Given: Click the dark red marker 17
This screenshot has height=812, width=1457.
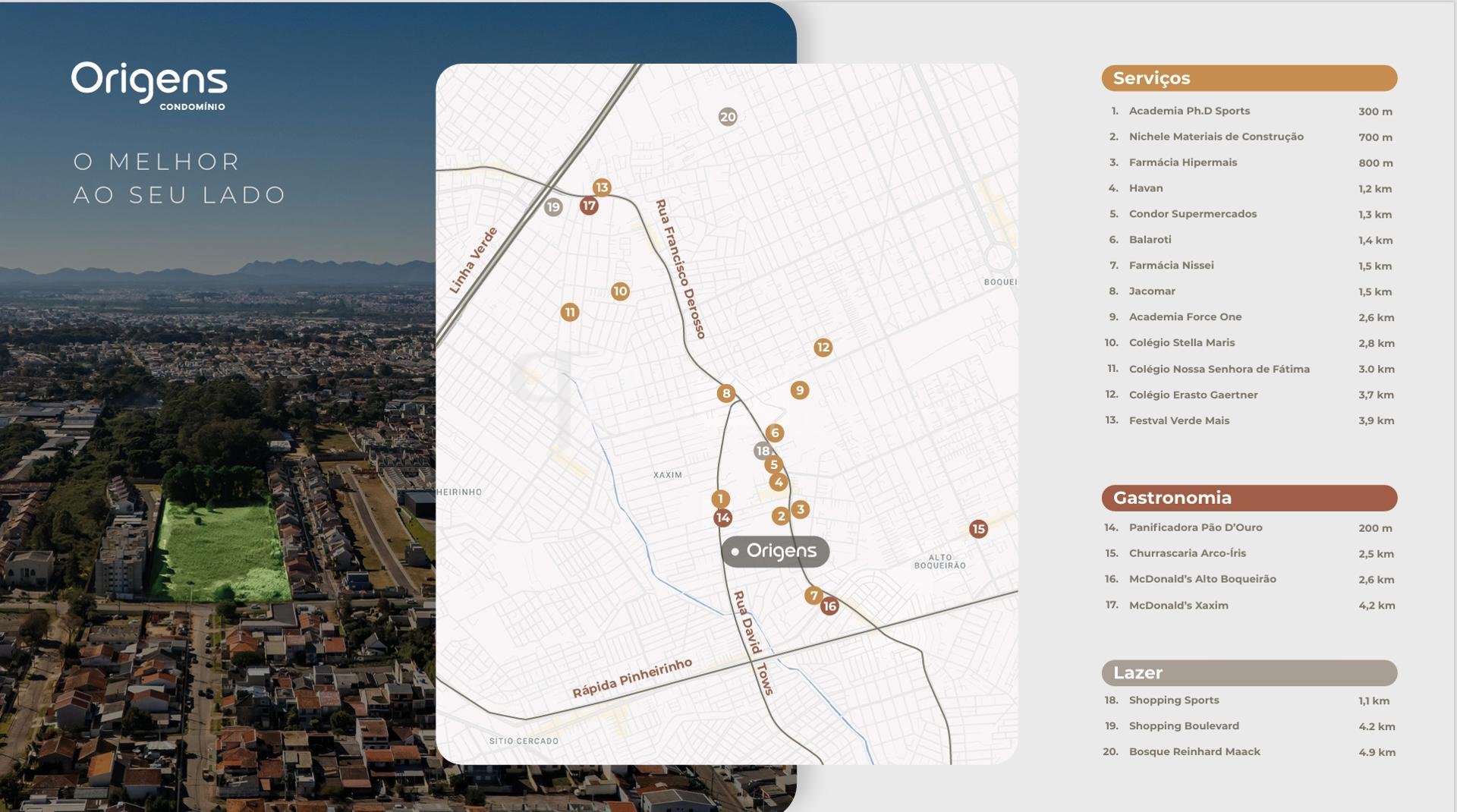Looking at the screenshot, I should tap(589, 206).
